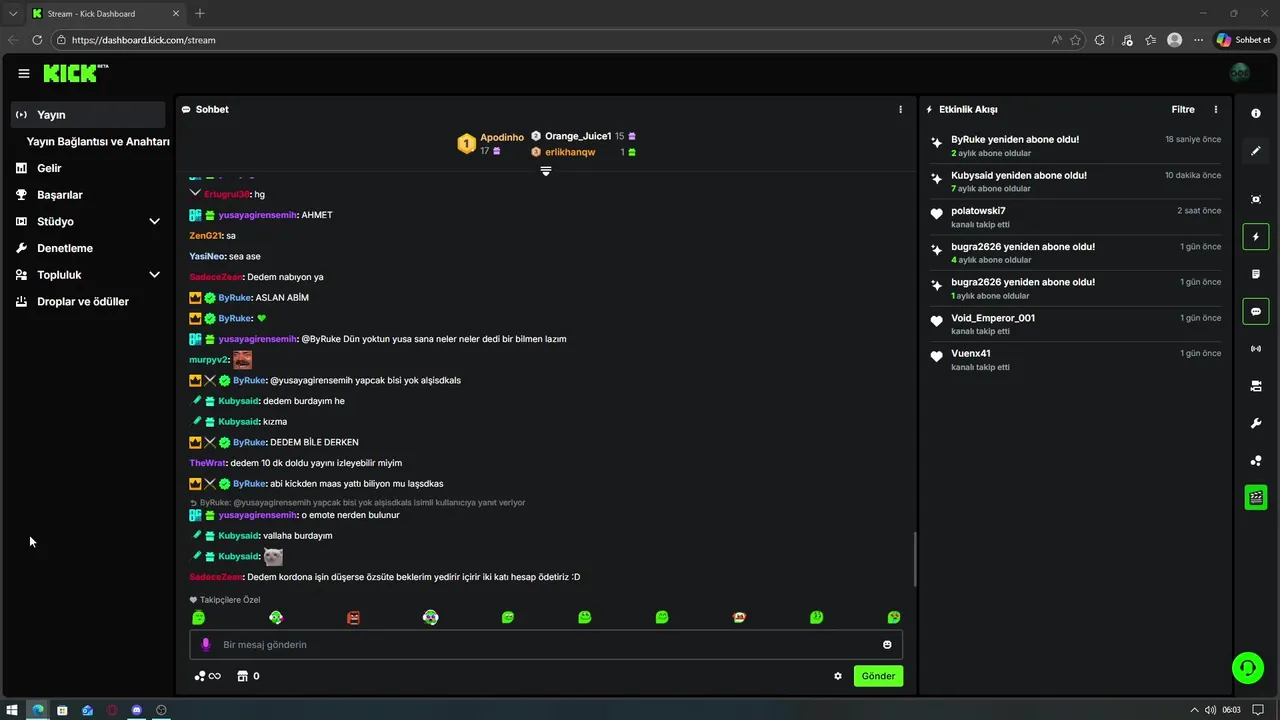Open the hamburger navigation menu
This screenshot has width=1280, height=720.
click(x=24, y=73)
